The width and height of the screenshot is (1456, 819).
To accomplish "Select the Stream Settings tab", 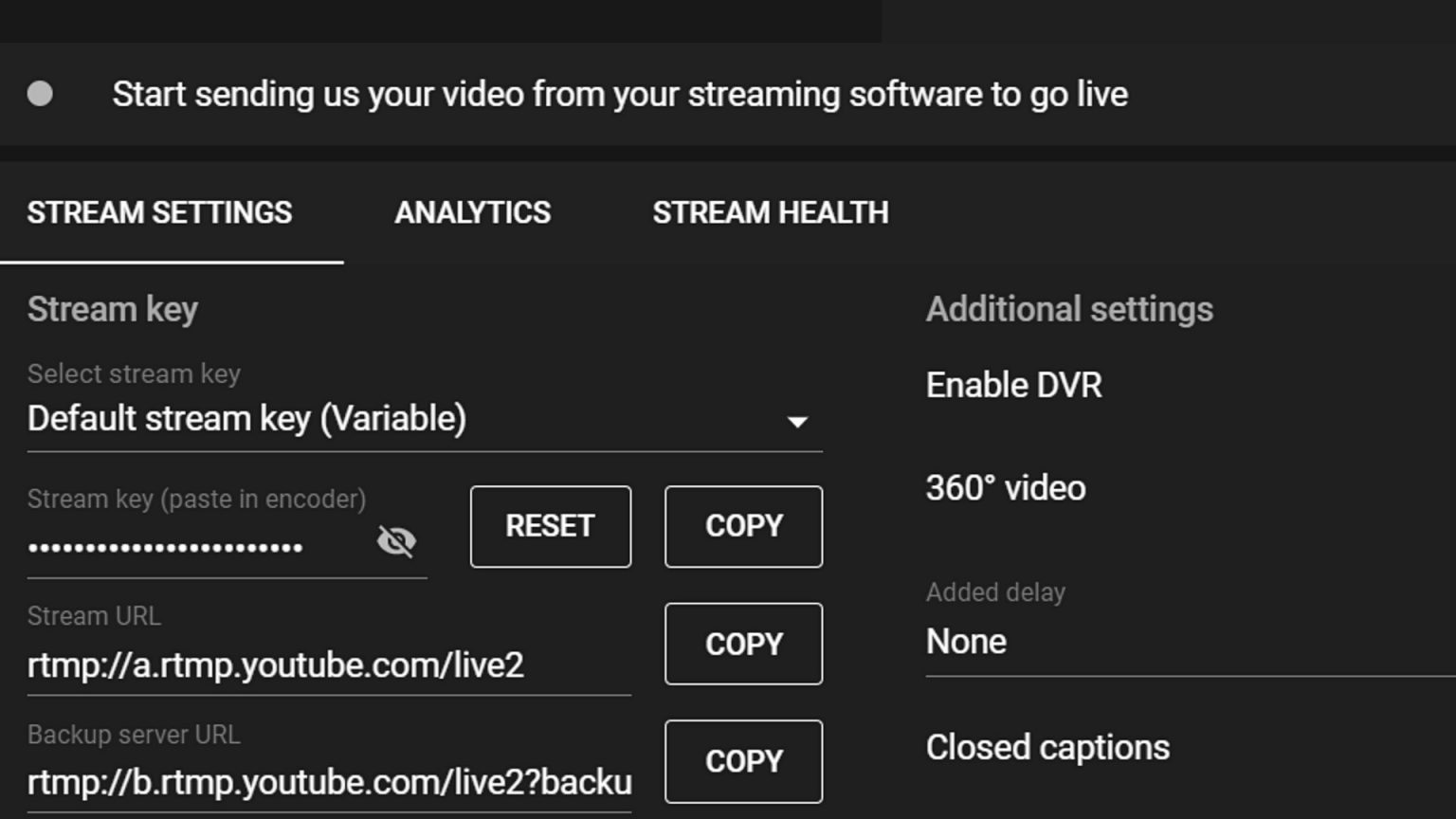I will [159, 212].
